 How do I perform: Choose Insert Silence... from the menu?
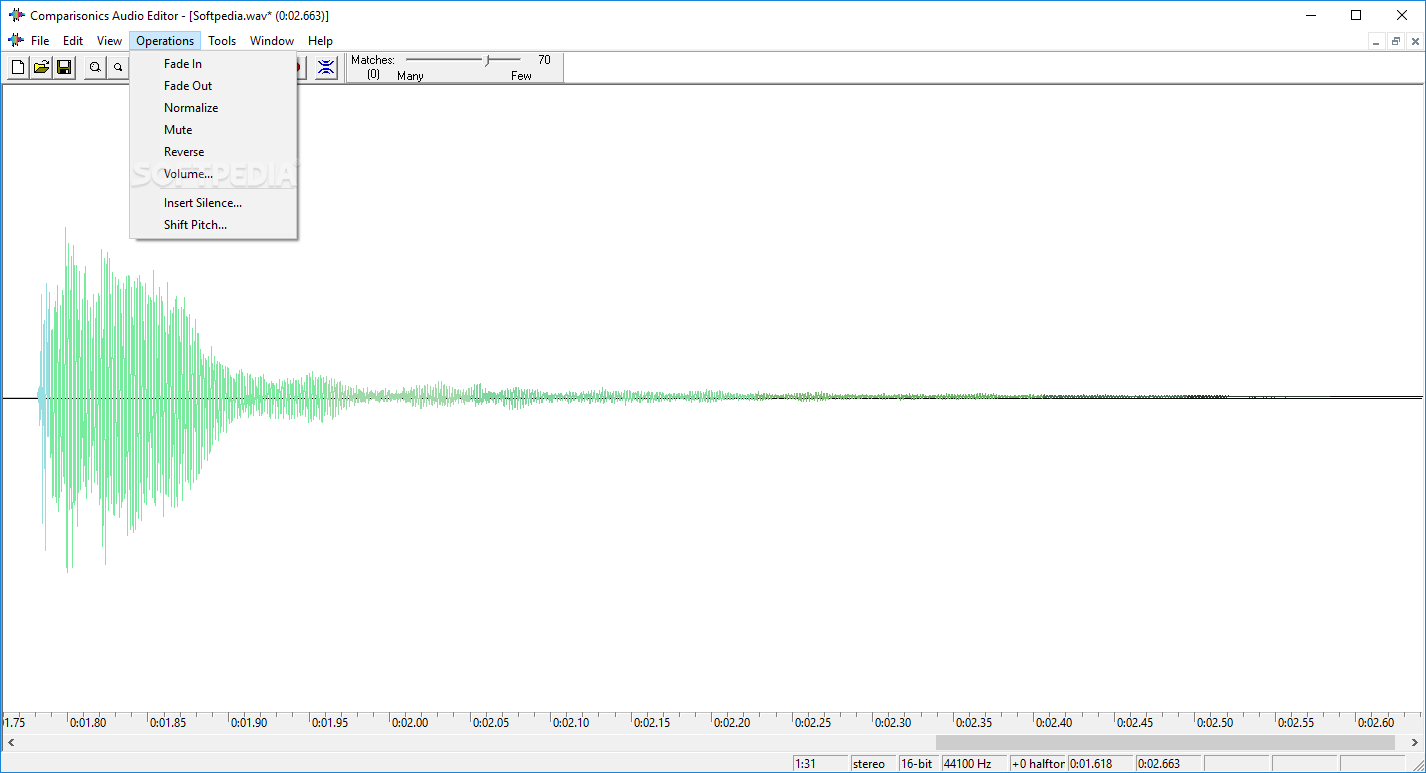(x=213, y=203)
